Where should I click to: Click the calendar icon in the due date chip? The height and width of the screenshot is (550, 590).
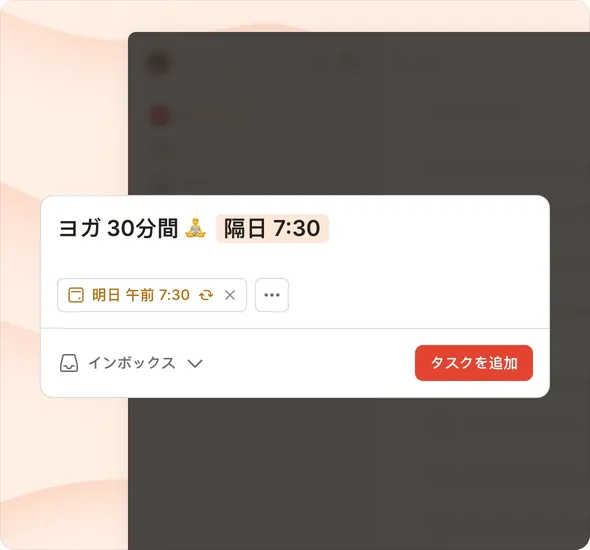point(76,295)
